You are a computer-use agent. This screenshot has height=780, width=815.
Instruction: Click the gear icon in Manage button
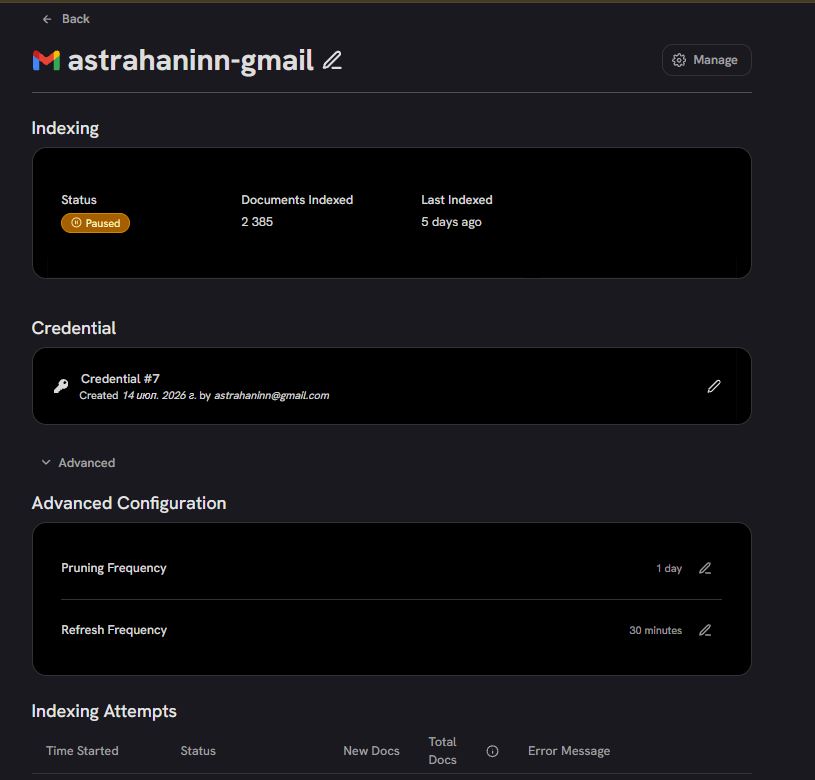679,60
